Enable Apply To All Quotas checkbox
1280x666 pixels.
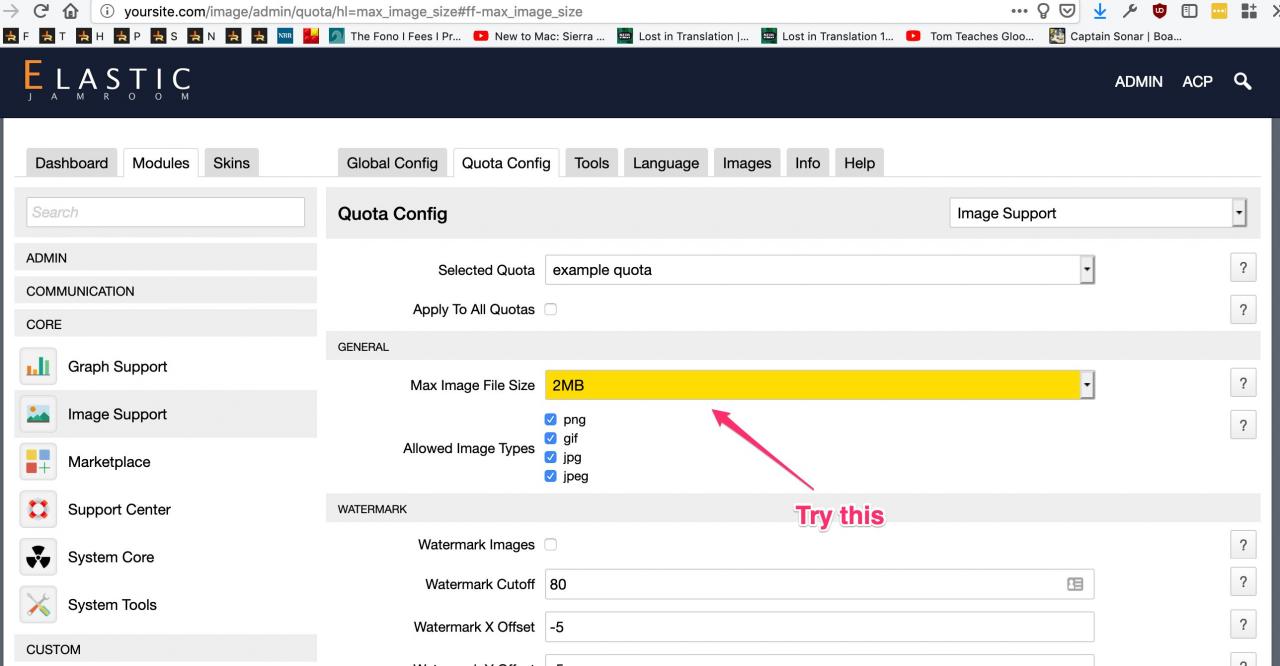click(550, 309)
